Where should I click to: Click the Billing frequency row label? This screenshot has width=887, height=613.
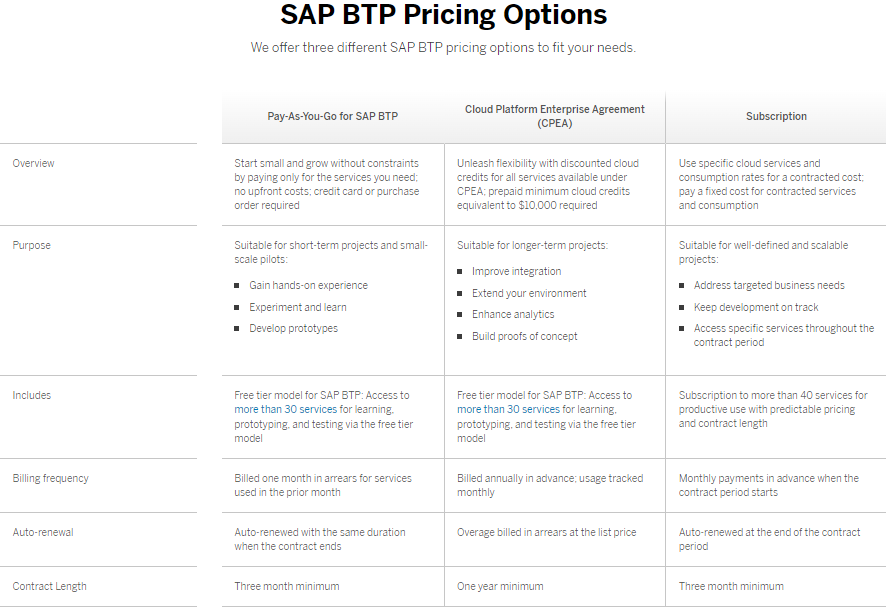(x=50, y=478)
